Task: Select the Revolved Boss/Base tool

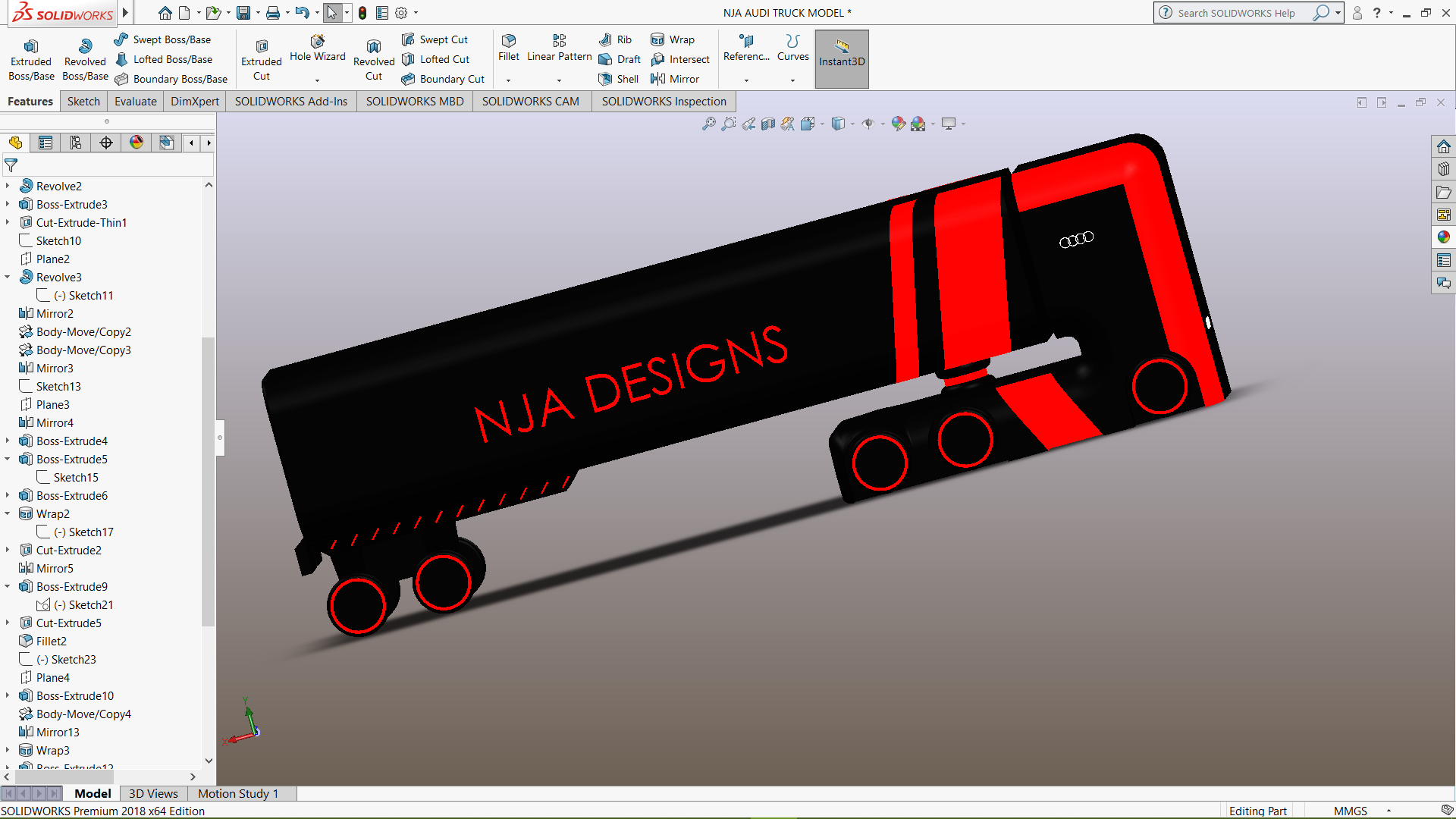Action: pos(85,59)
